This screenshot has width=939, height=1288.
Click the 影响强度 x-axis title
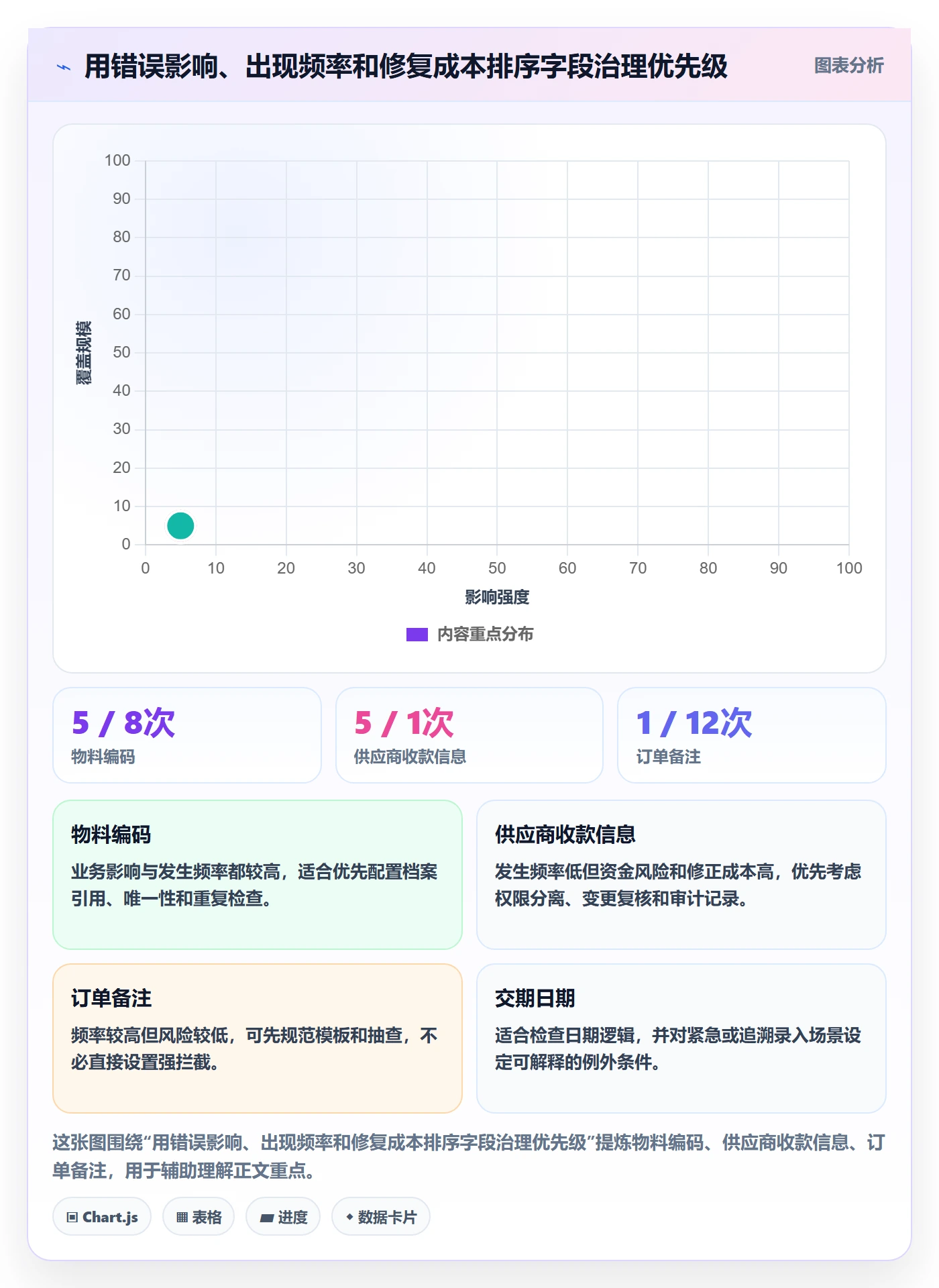tap(497, 597)
